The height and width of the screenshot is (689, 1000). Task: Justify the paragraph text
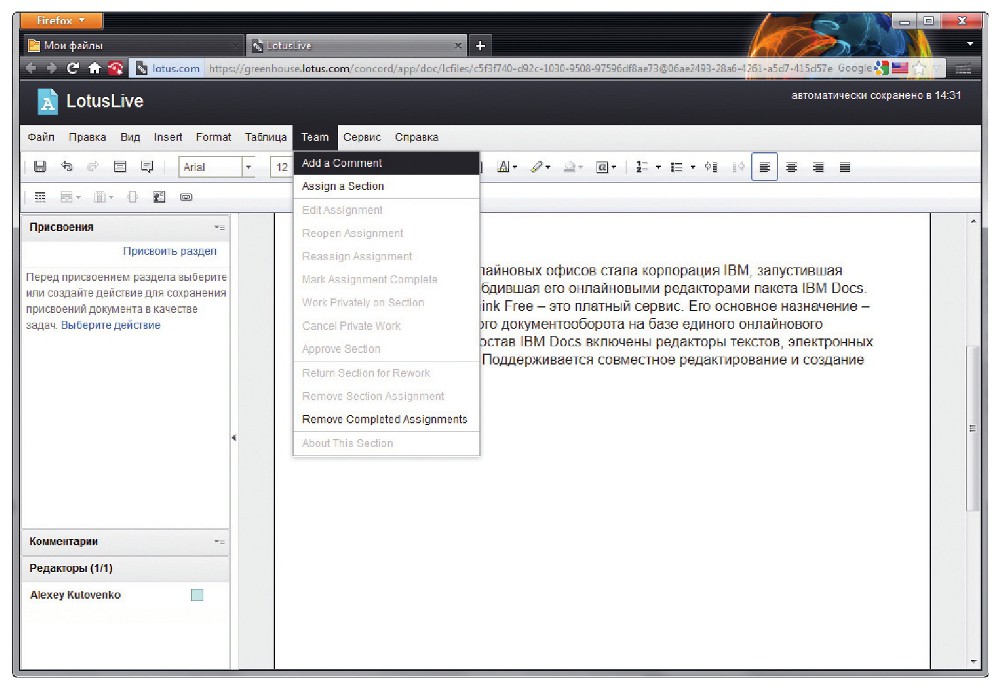[x=845, y=168]
